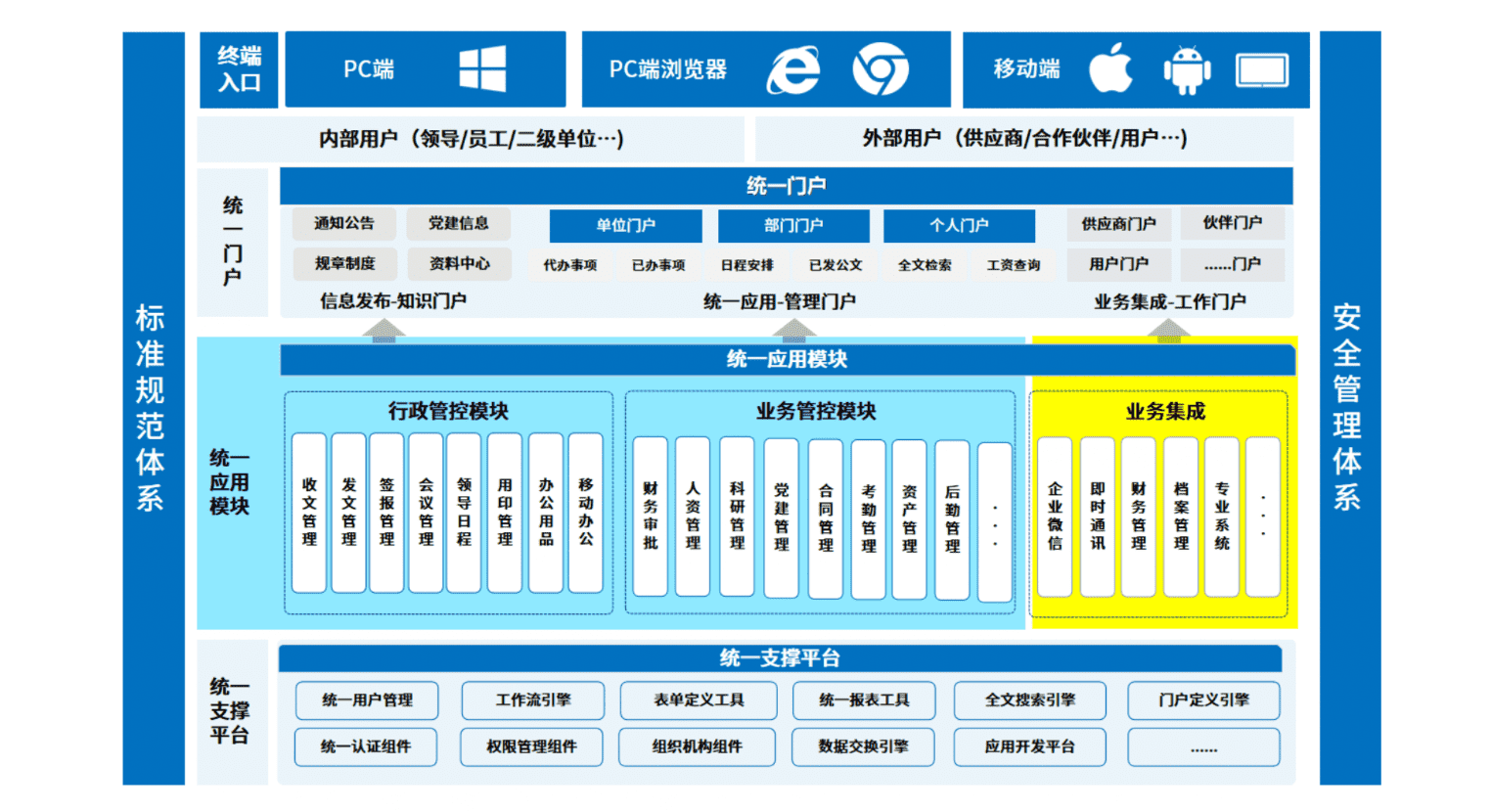1491x812 pixels.
Task: Click the up arrow below 信息发布-知识门户
Action: [x=384, y=330]
